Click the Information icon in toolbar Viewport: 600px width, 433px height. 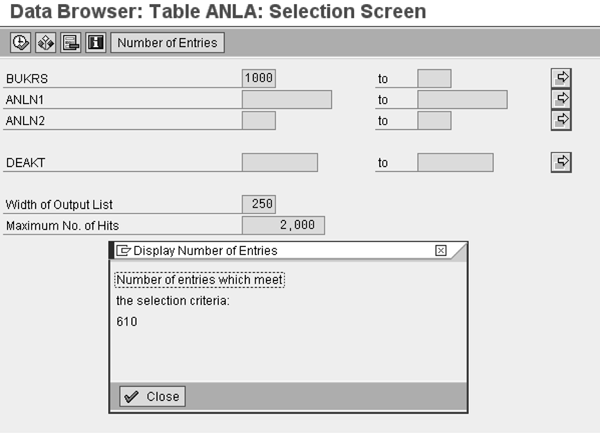pyautogui.click(x=96, y=43)
